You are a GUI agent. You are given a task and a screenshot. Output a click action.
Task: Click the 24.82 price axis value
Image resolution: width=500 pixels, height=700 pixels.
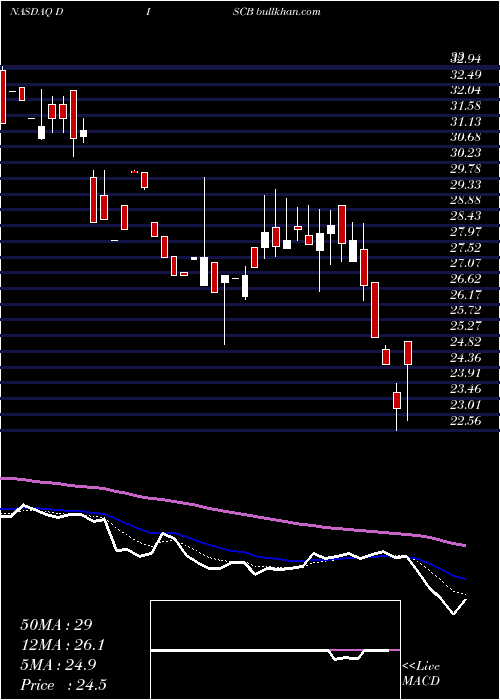(466, 342)
